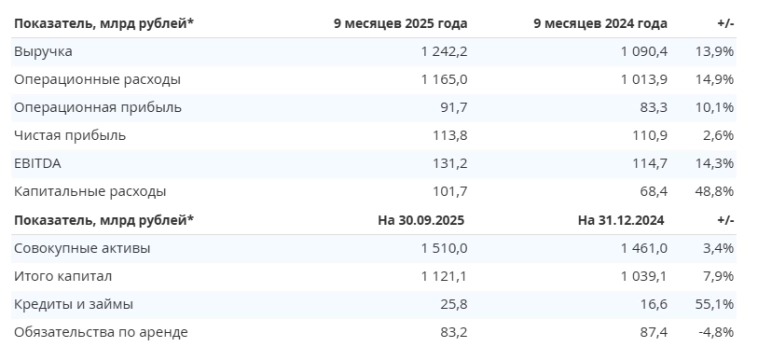
Task: Select the 2,6% change value
Action: [719, 135]
